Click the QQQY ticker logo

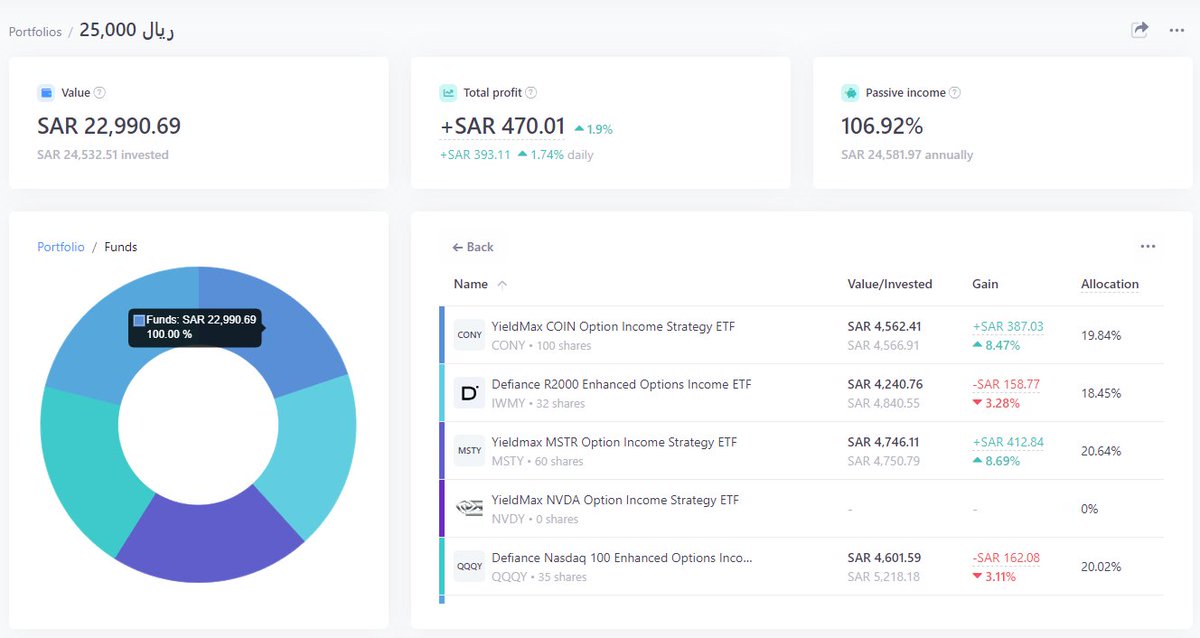coord(469,566)
